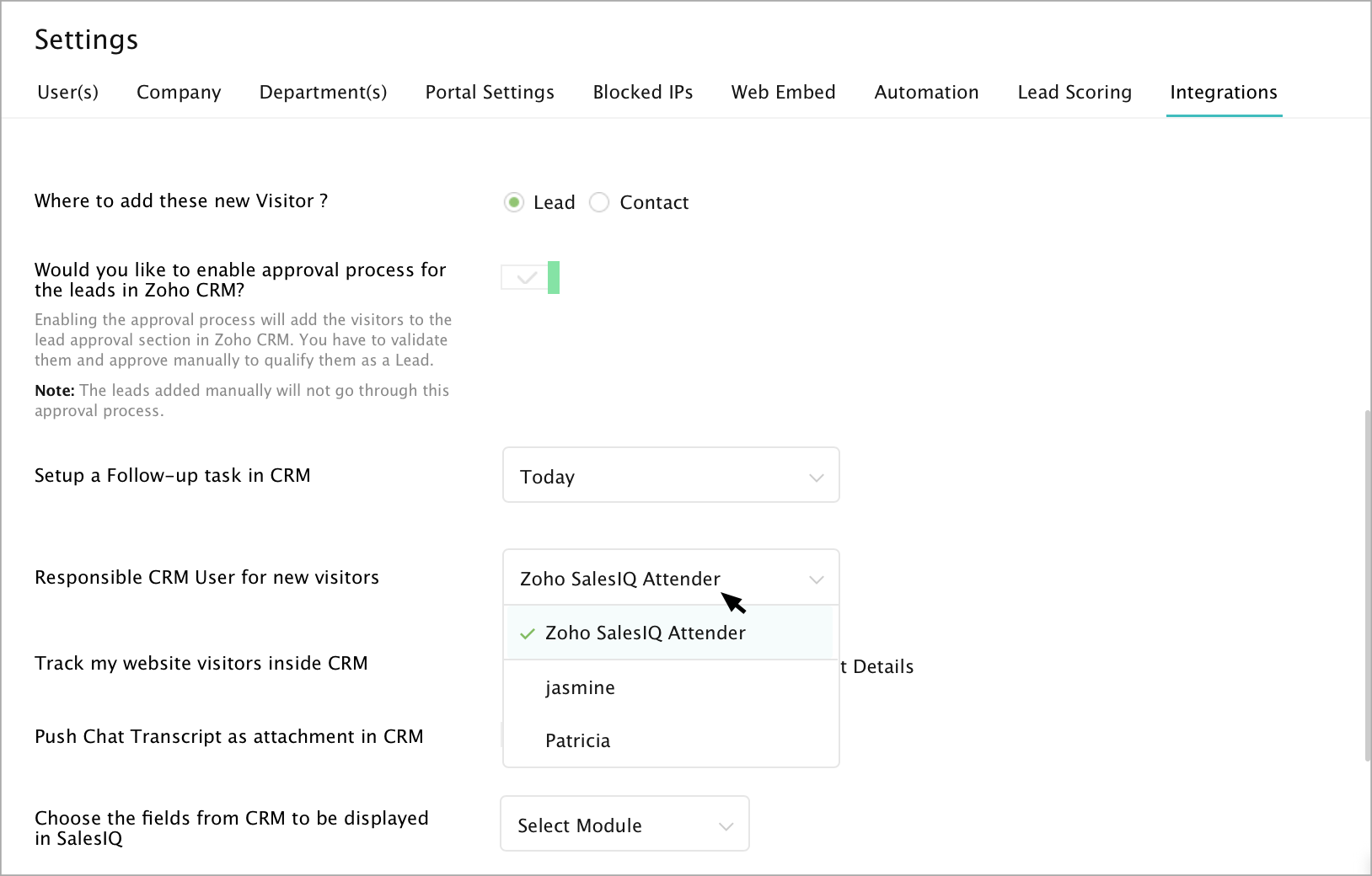
Task: Switch to the Automation tab
Action: pyautogui.click(x=926, y=92)
